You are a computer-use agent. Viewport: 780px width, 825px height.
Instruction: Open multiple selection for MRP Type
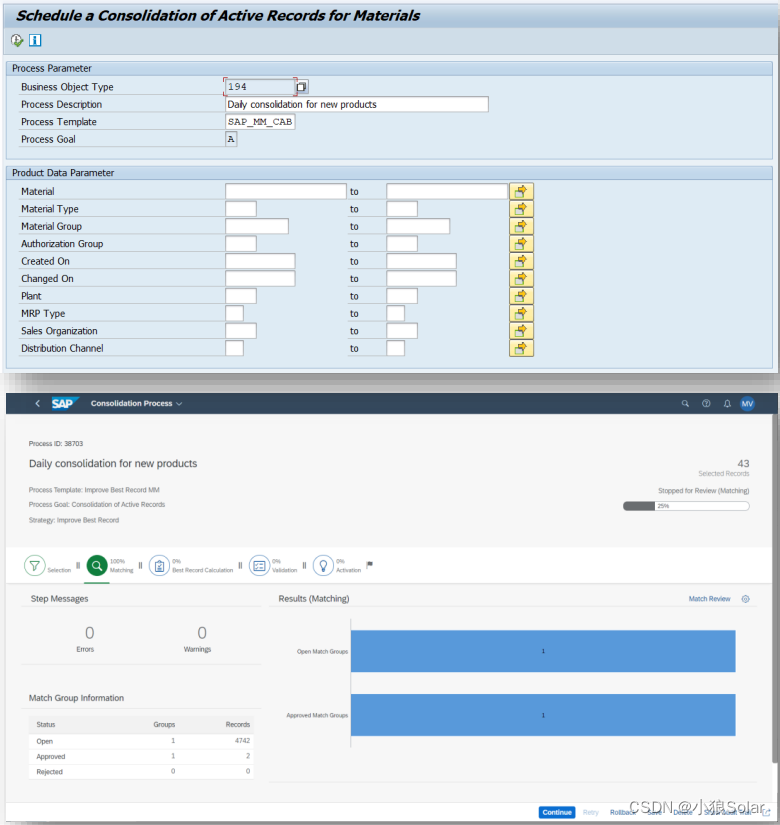click(x=521, y=313)
